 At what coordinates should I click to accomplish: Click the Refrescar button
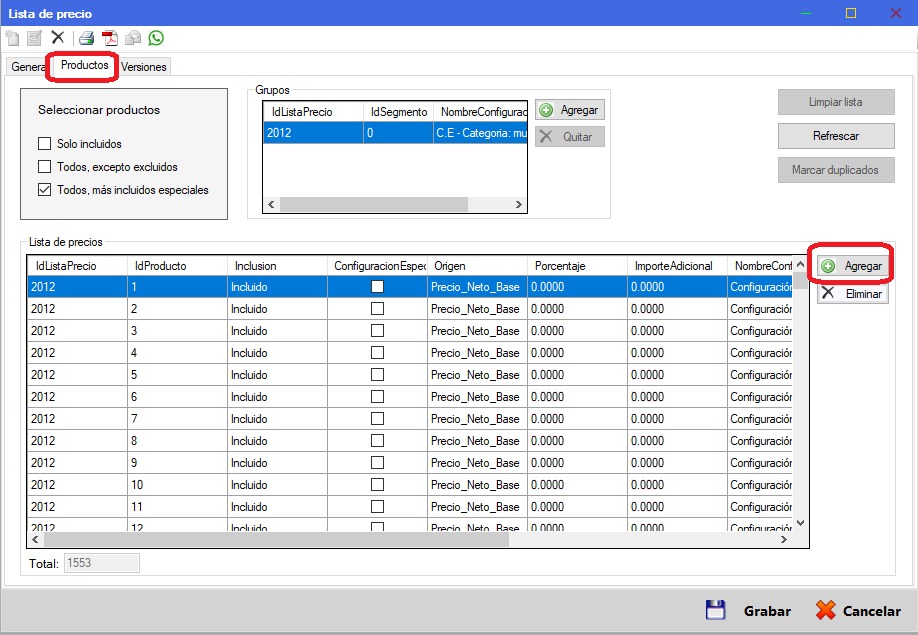[836, 136]
